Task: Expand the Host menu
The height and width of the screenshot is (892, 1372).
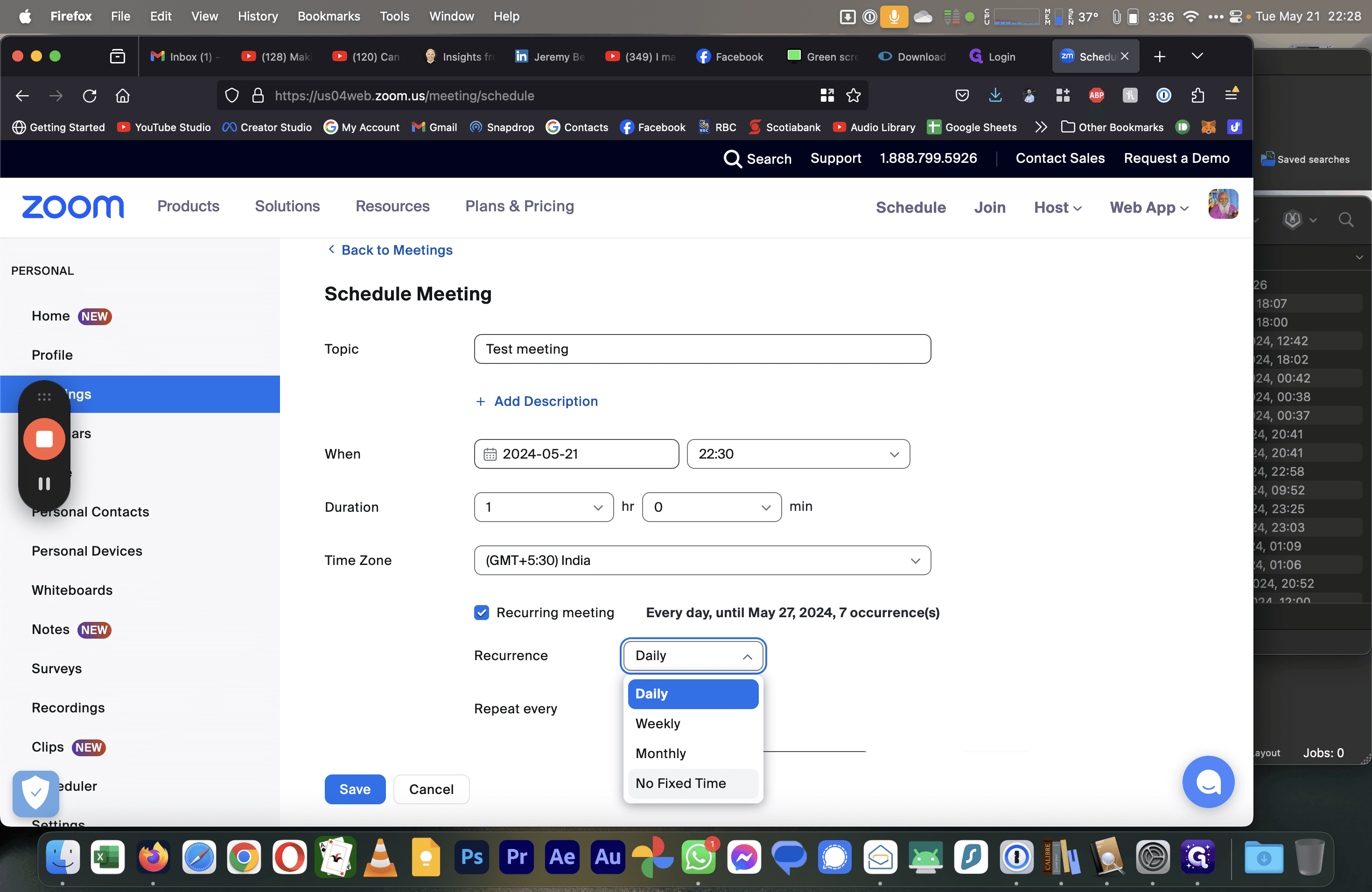Action: [x=1057, y=208]
